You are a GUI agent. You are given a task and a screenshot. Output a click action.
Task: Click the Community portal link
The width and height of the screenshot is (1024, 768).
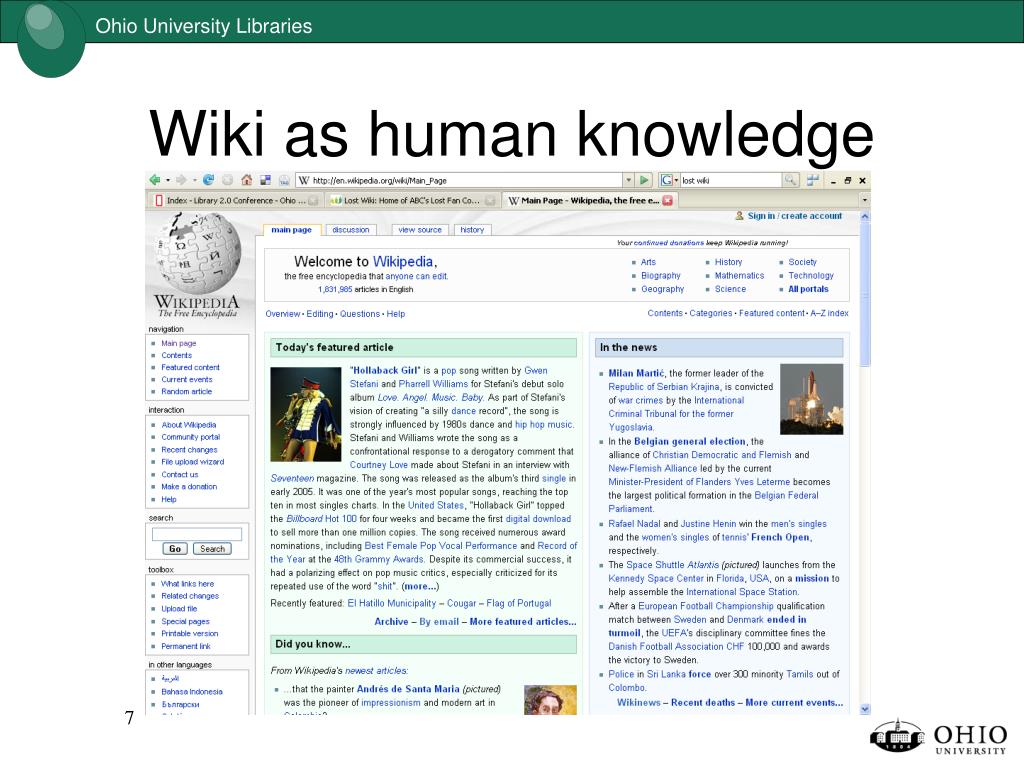pyautogui.click(x=190, y=437)
